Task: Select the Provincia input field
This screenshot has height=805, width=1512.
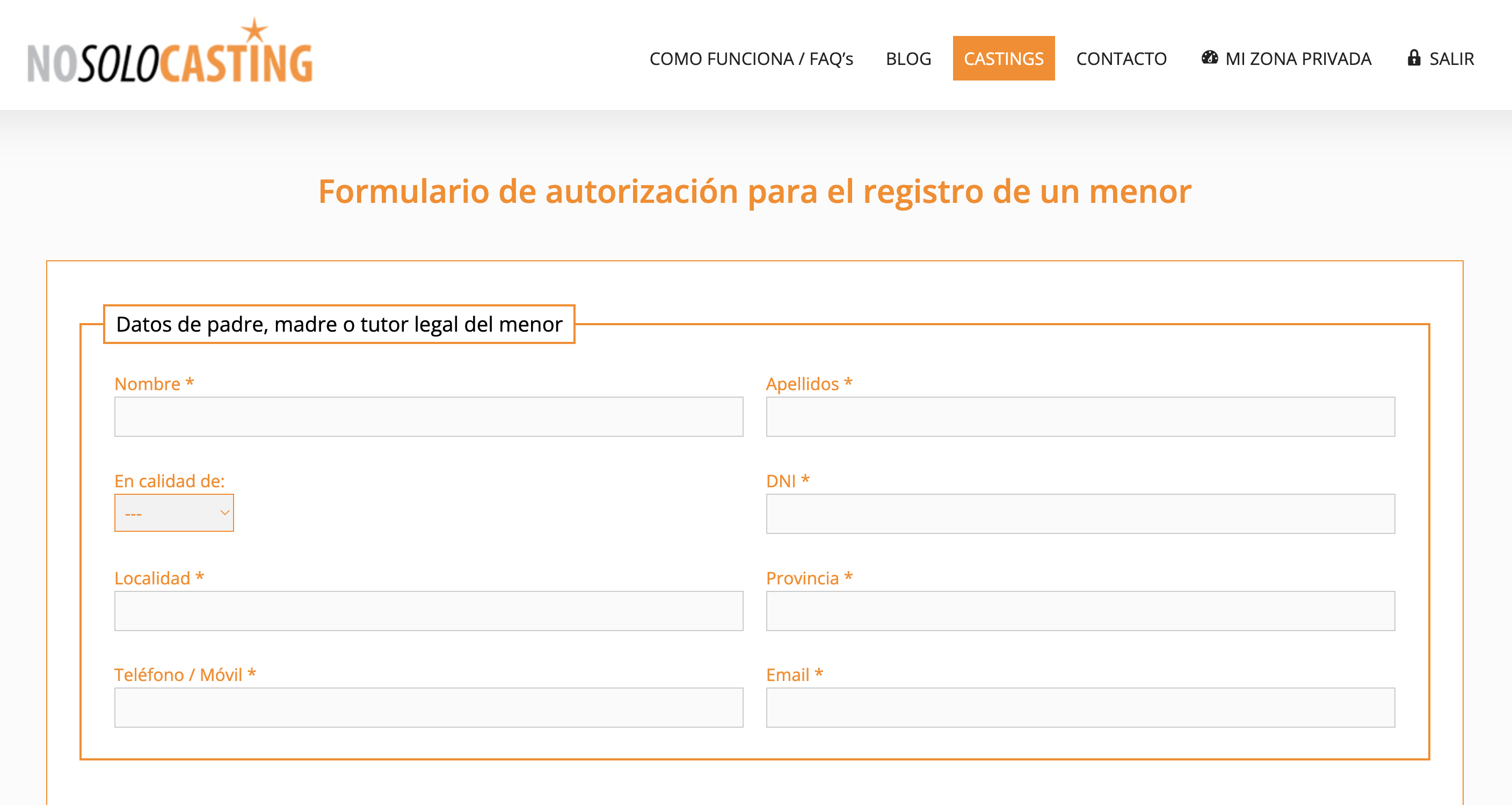Action: point(1080,611)
